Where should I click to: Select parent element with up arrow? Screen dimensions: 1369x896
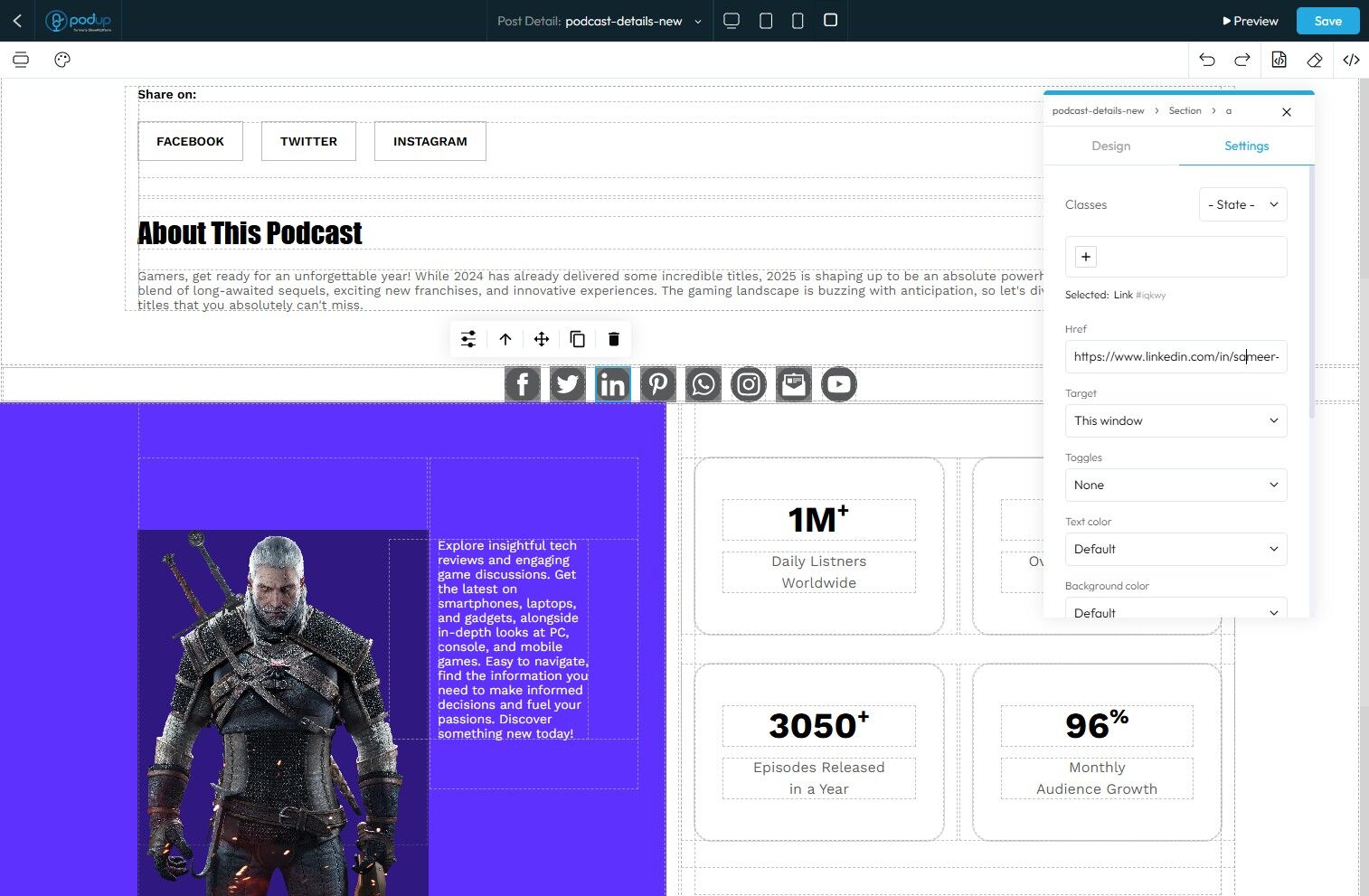(505, 339)
